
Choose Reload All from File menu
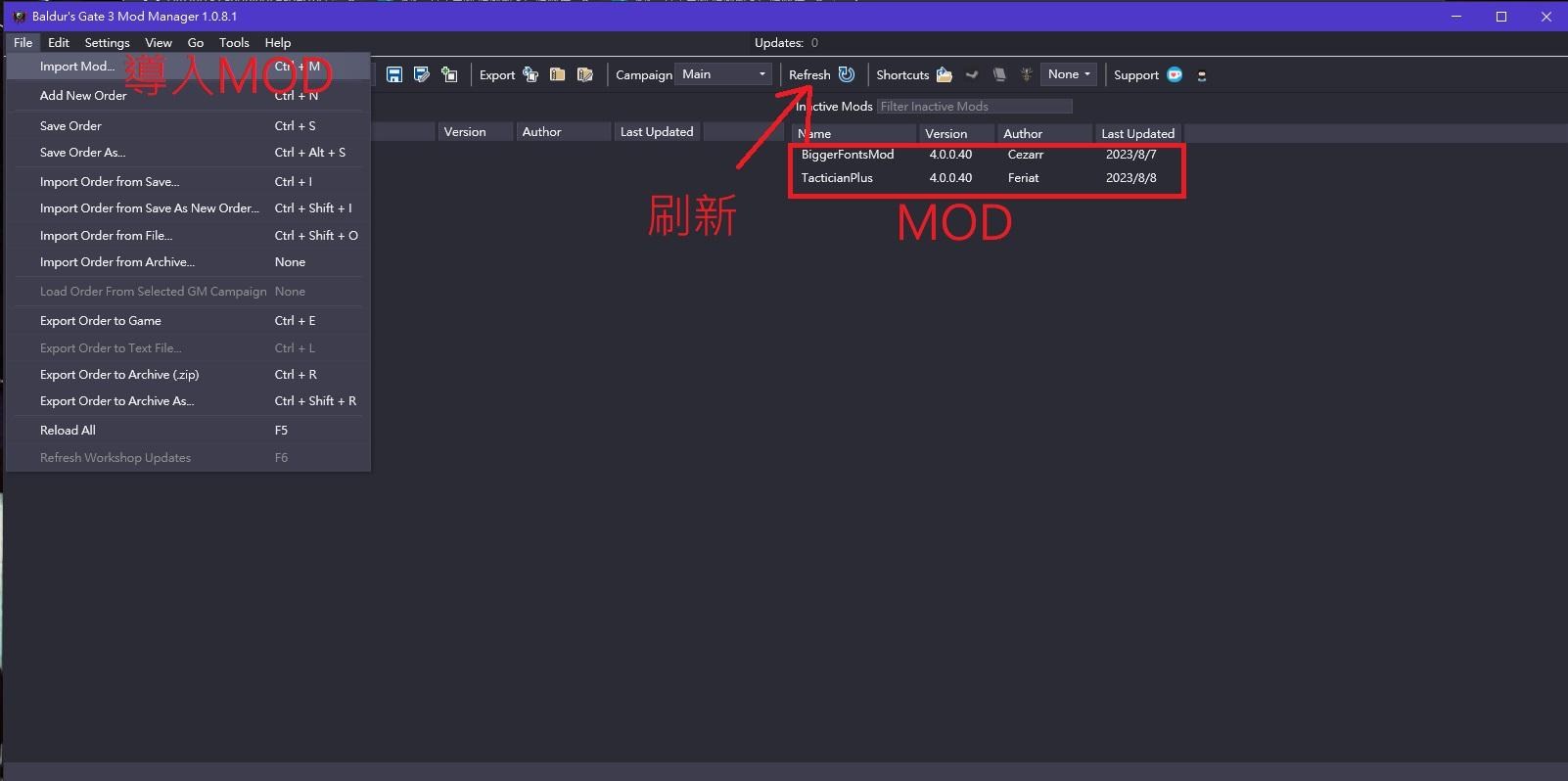tap(188, 431)
